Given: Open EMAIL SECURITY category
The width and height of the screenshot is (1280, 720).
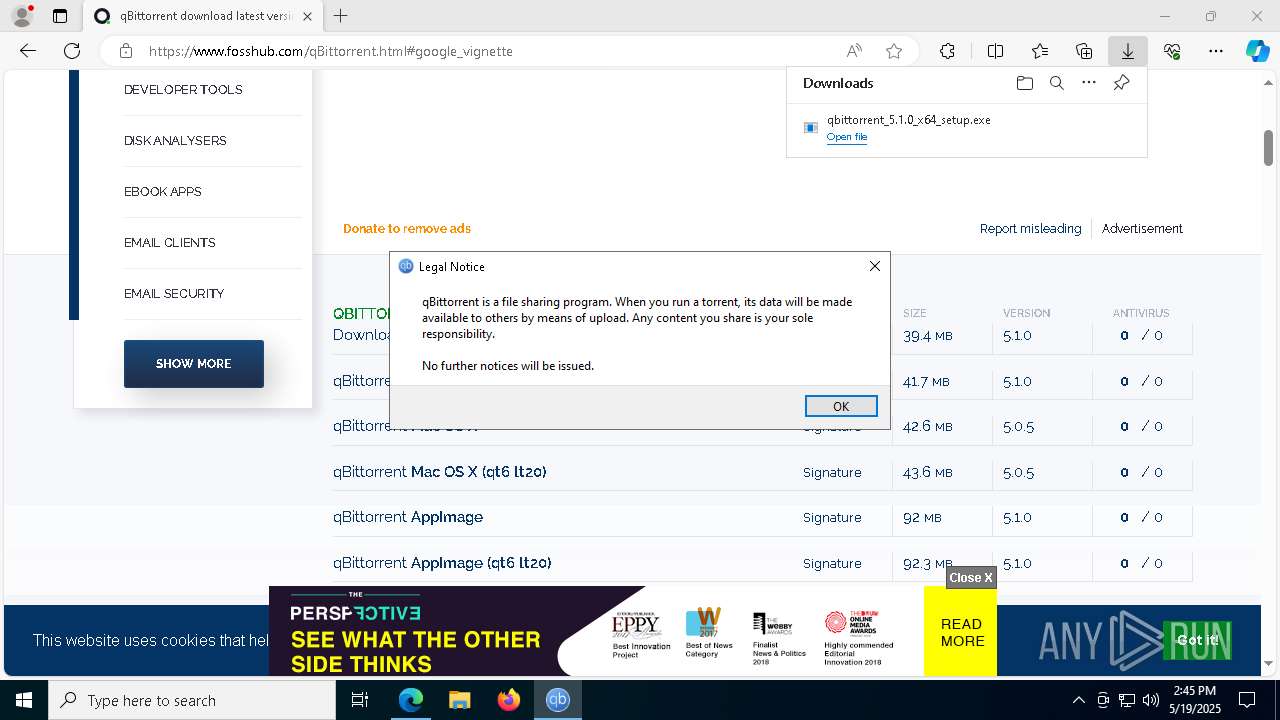Looking at the screenshot, I should coord(174,294).
